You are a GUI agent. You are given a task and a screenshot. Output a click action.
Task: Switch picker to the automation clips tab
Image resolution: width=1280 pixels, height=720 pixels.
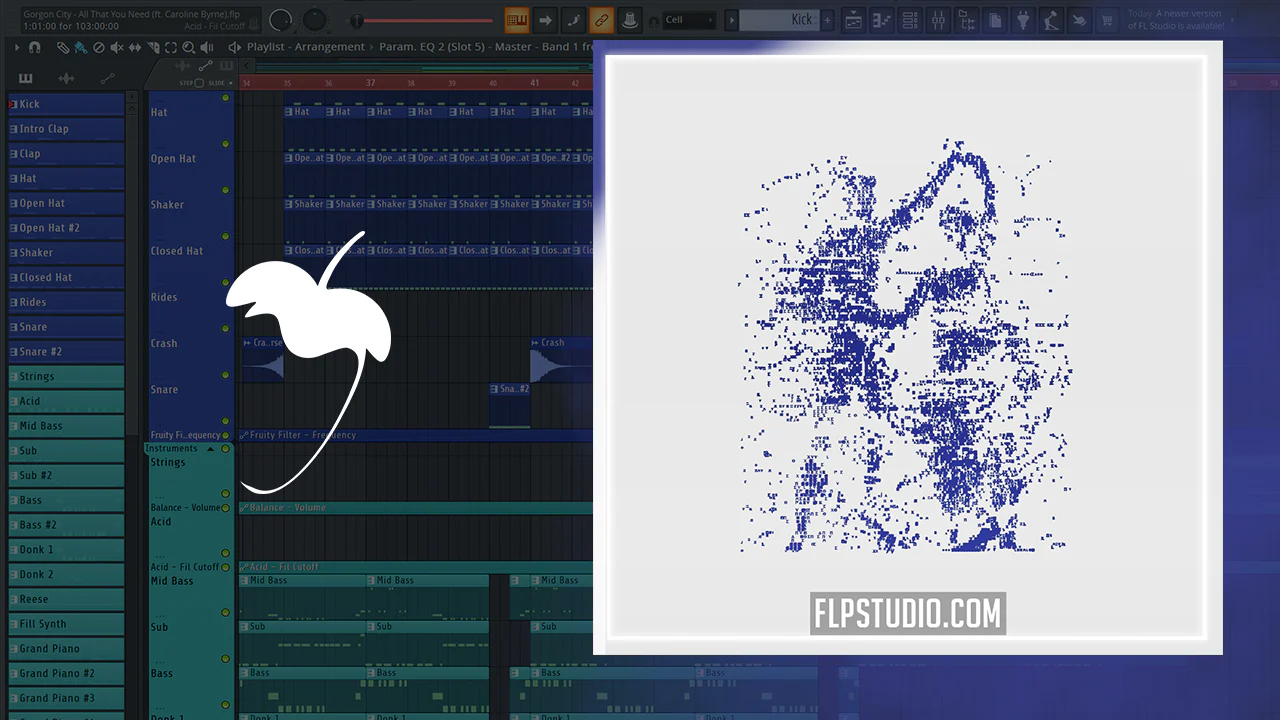click(107, 78)
